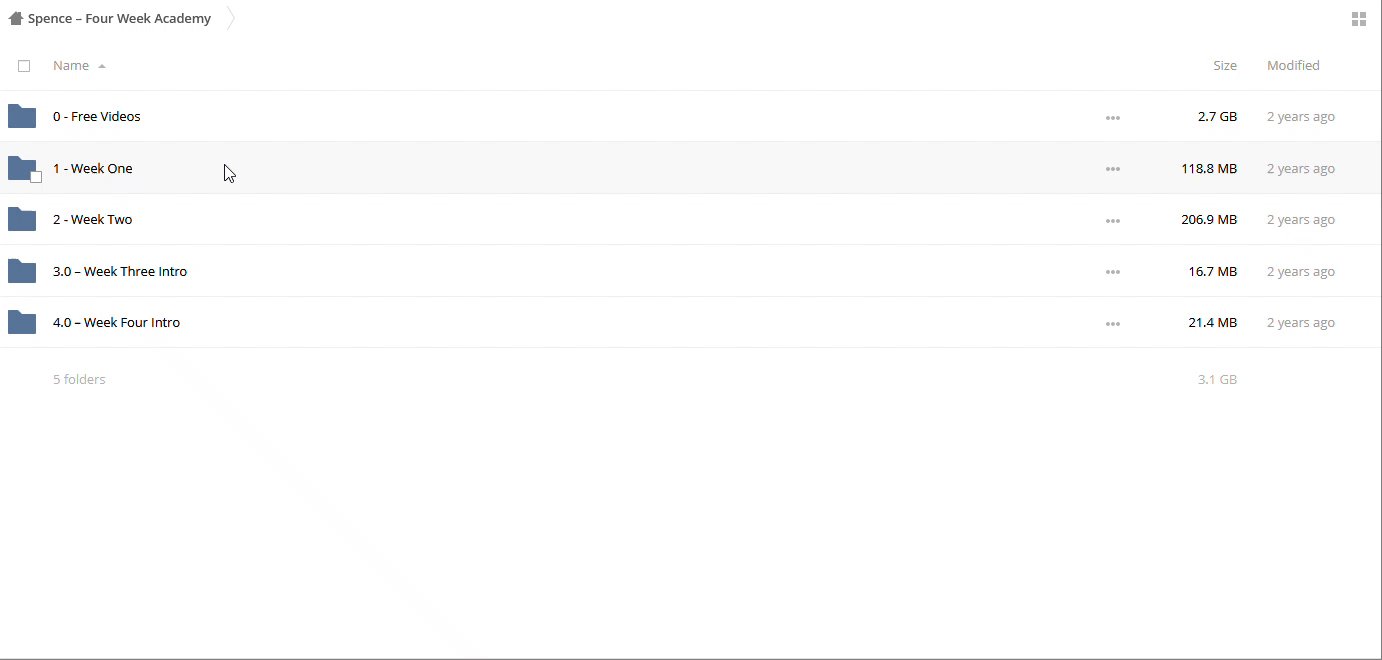Sort files by Name column header
This screenshot has width=1382, height=660.
71,66
